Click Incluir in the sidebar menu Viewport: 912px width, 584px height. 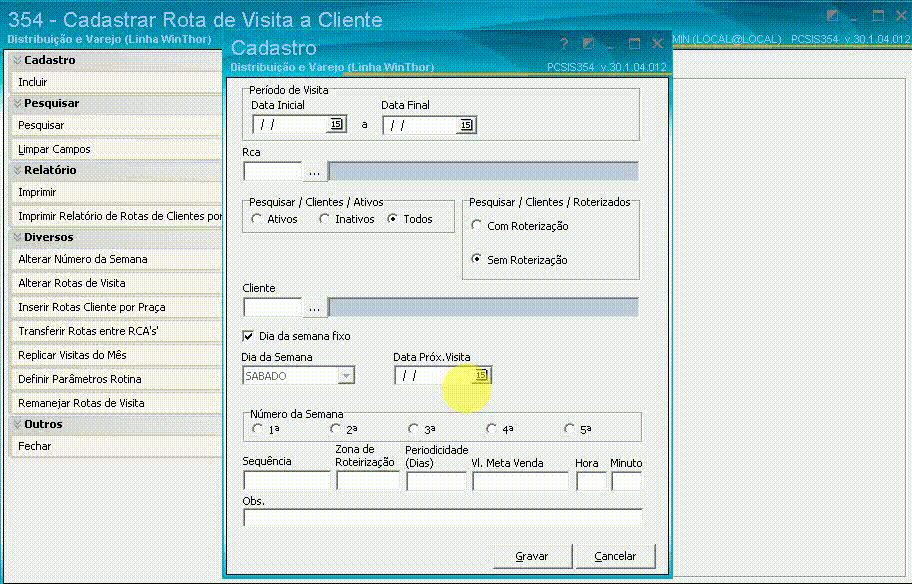(x=116, y=82)
